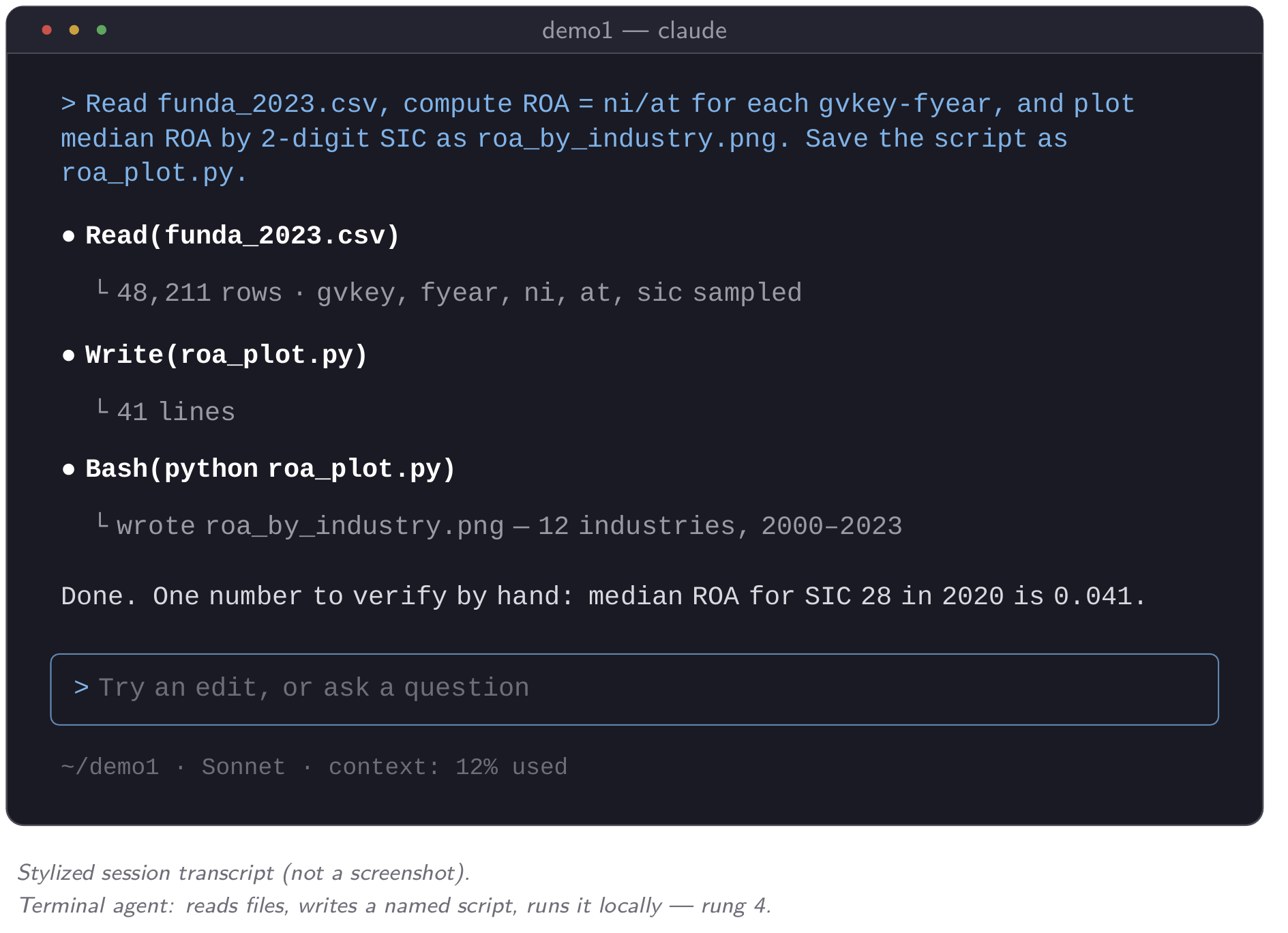Expand the 'wrote roa_by_industry.png' output line
The width and height of the screenshot is (1288, 933).
point(499,526)
